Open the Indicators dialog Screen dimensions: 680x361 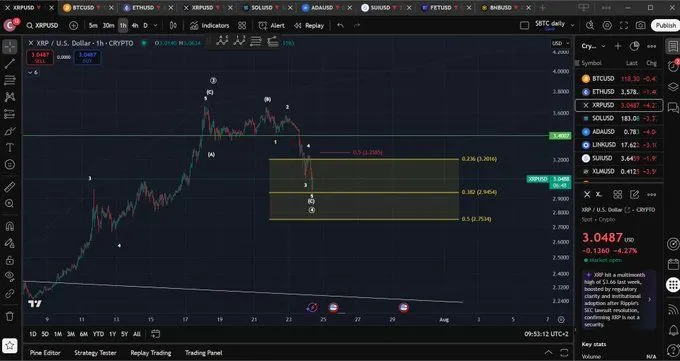pos(209,26)
